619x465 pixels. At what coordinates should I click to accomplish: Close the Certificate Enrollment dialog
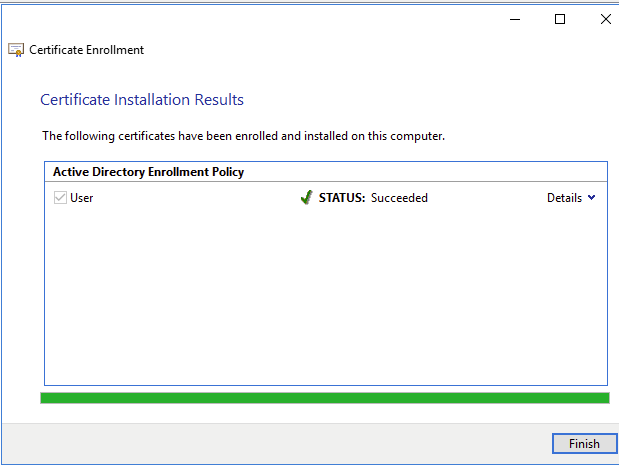[605, 19]
